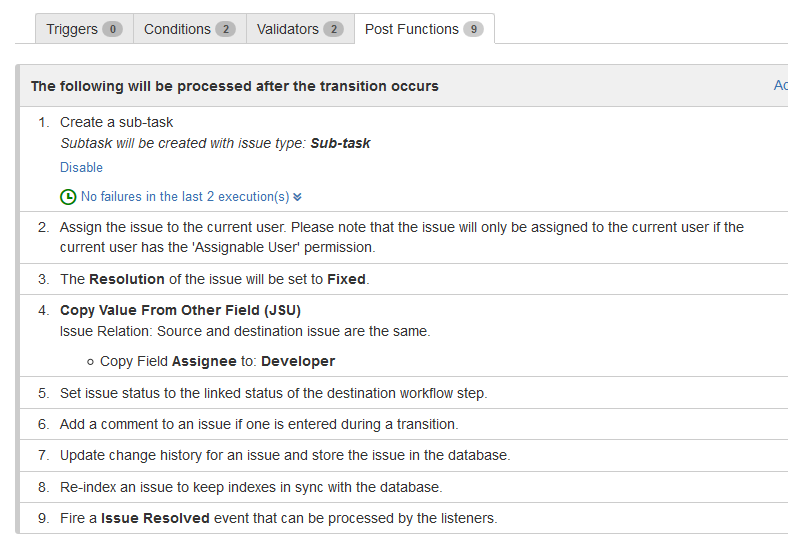
Task: Click the Post Functions count badge showing 9
Action: pyautogui.click(x=473, y=29)
